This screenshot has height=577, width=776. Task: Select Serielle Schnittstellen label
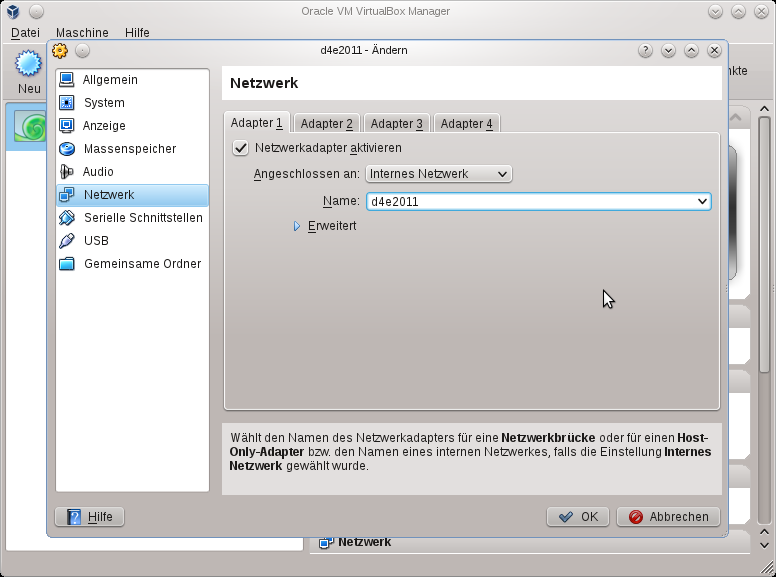point(143,218)
